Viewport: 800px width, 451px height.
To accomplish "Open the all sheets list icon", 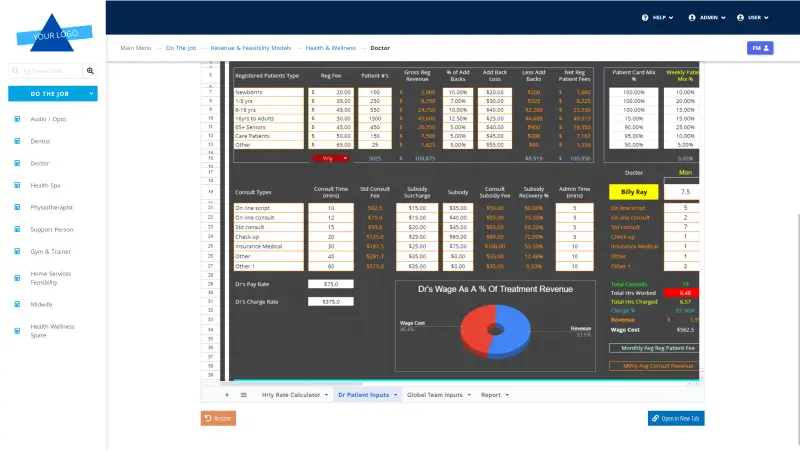I will click(243, 395).
